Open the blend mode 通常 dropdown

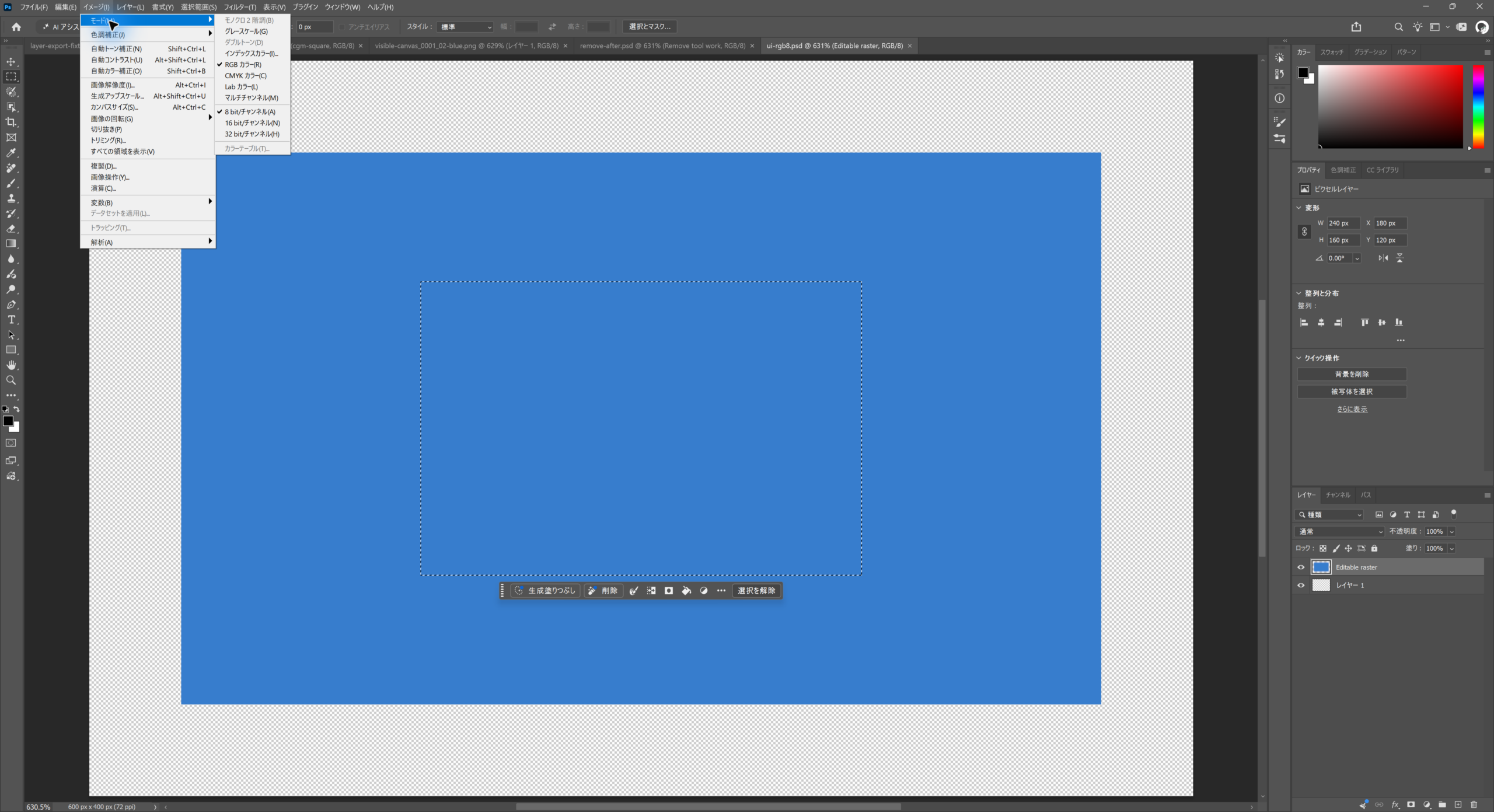tap(1341, 531)
